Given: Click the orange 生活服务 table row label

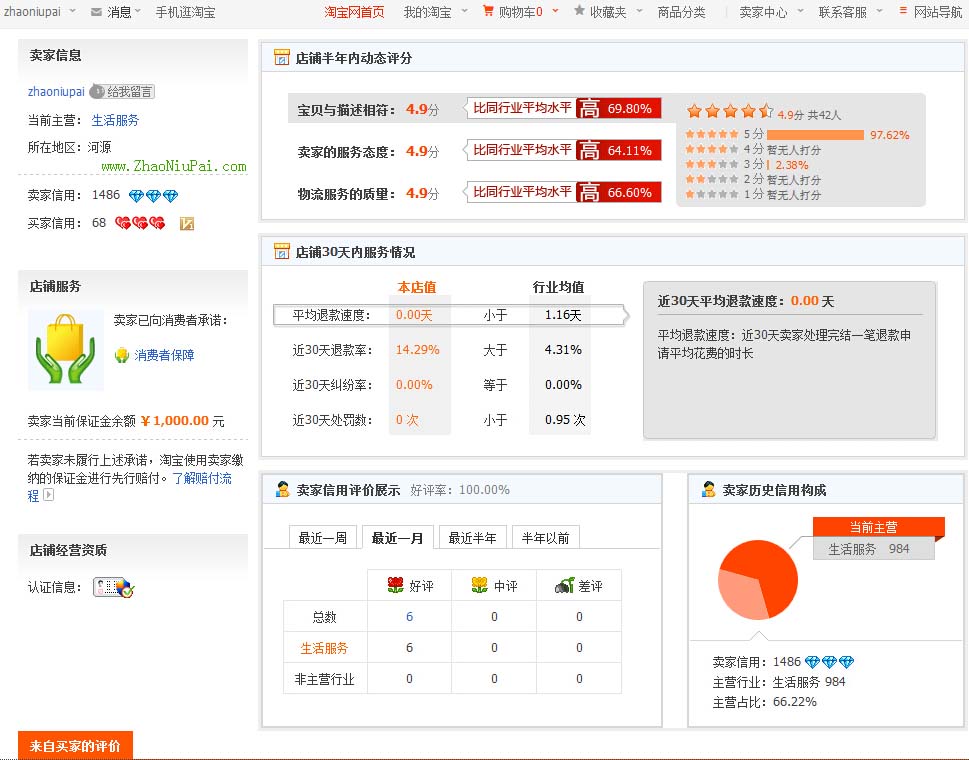Looking at the screenshot, I should click(x=324, y=648).
